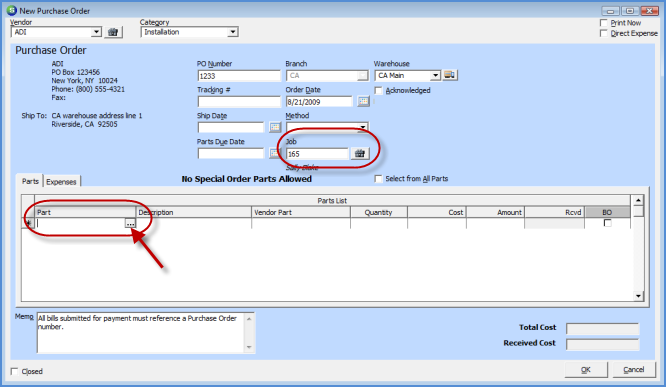Toggle Select from All Parts checkbox
The height and width of the screenshot is (387, 666).
(x=378, y=178)
